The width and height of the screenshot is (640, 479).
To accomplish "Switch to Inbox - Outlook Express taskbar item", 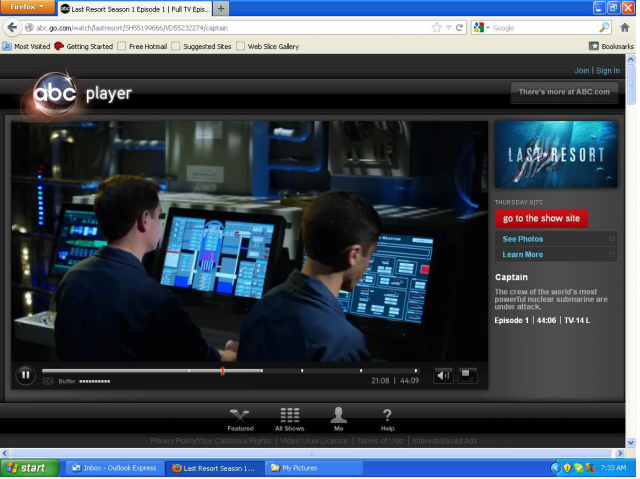I will 115,470.
